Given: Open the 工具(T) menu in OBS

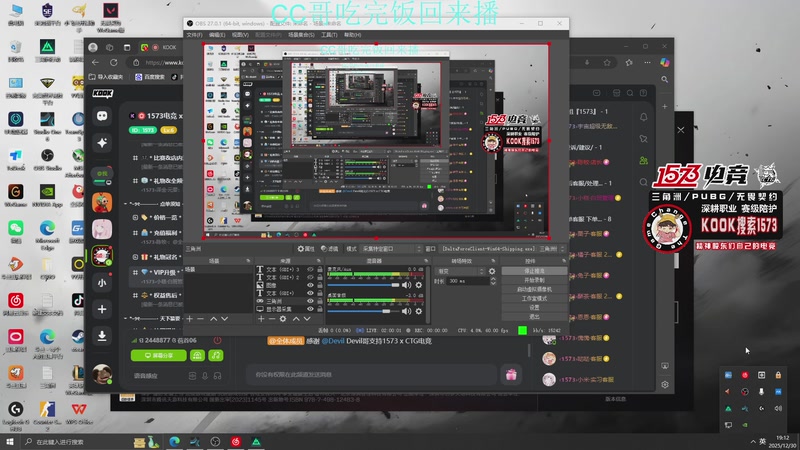Looking at the screenshot, I should (x=329, y=35).
